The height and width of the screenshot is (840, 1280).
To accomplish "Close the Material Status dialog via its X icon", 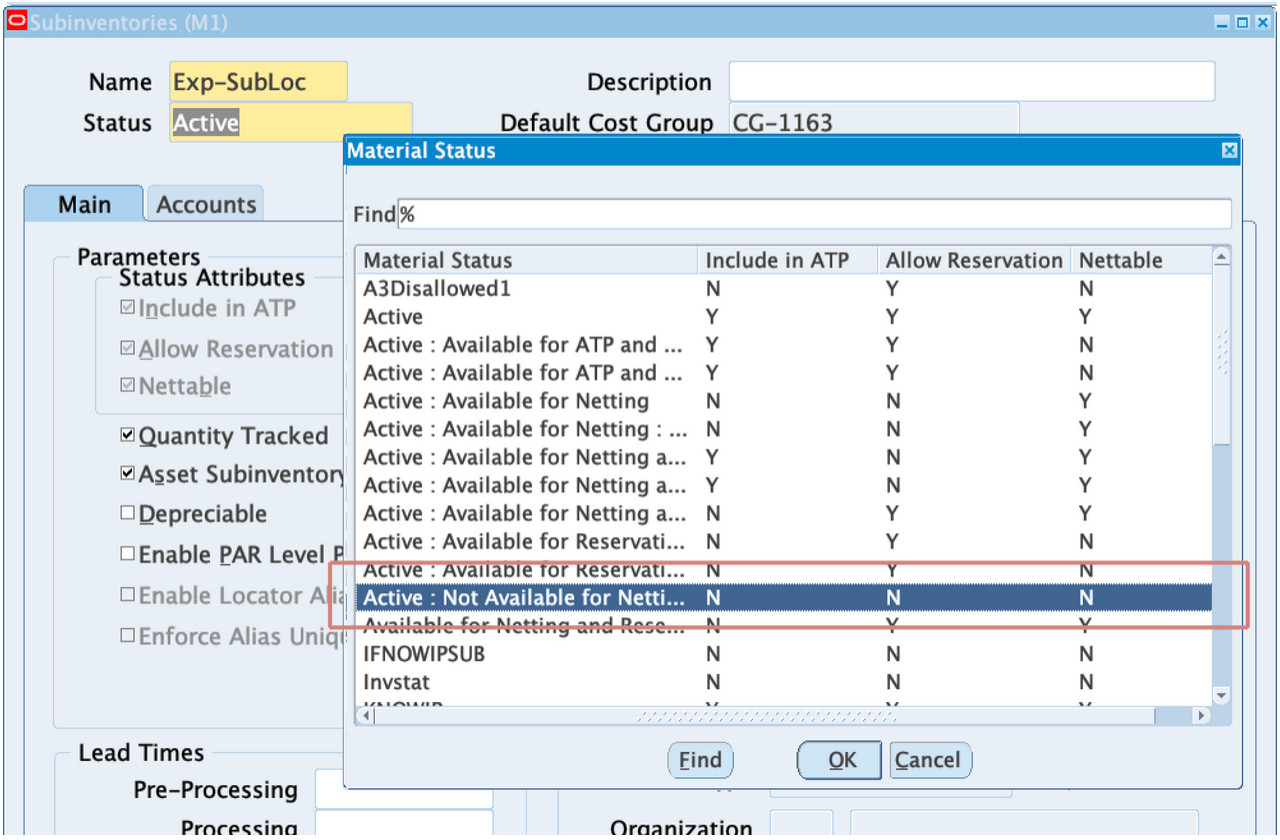I will (x=1228, y=150).
